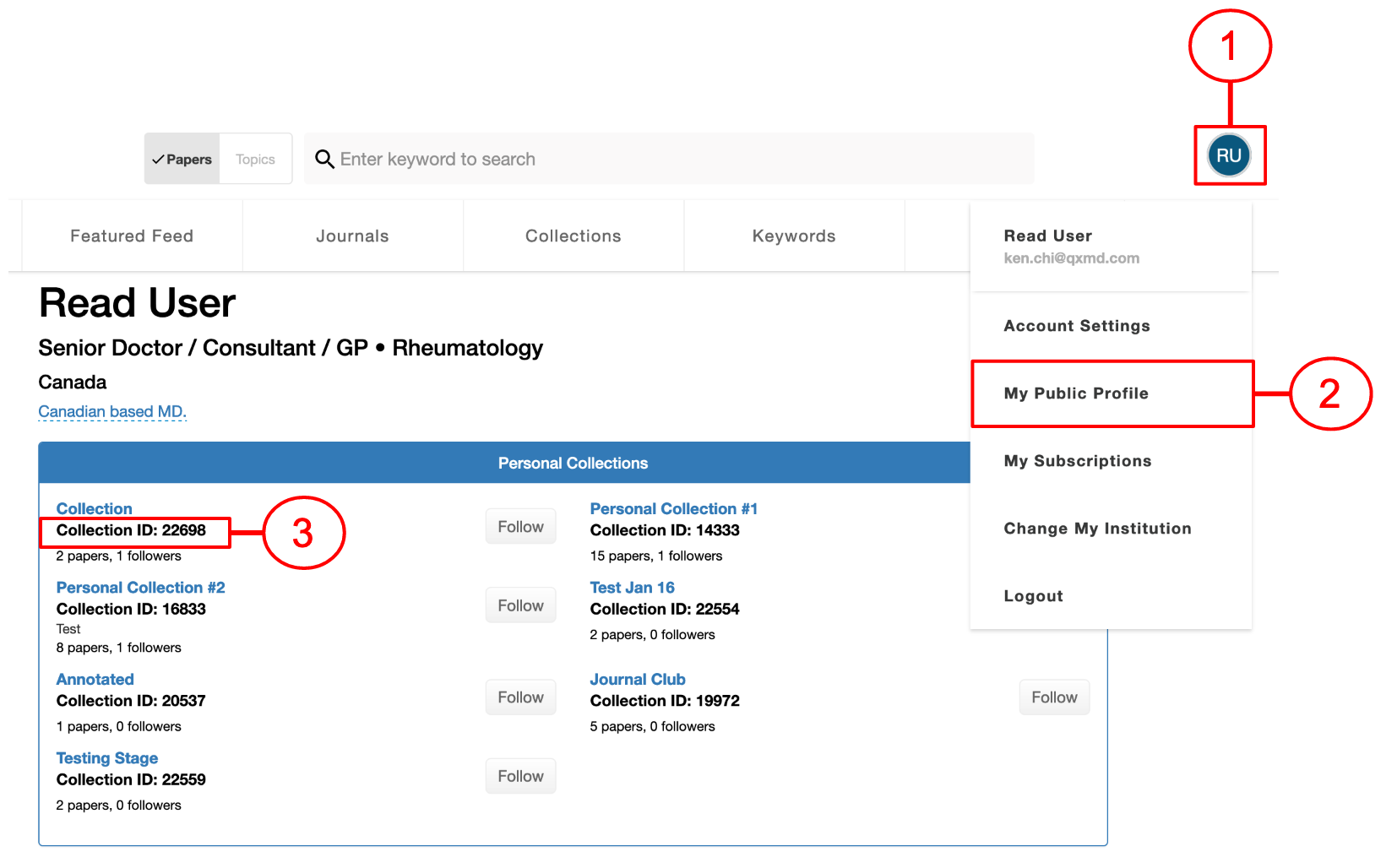
Task: Open the Personal Collection #1 link
Action: pos(673,509)
